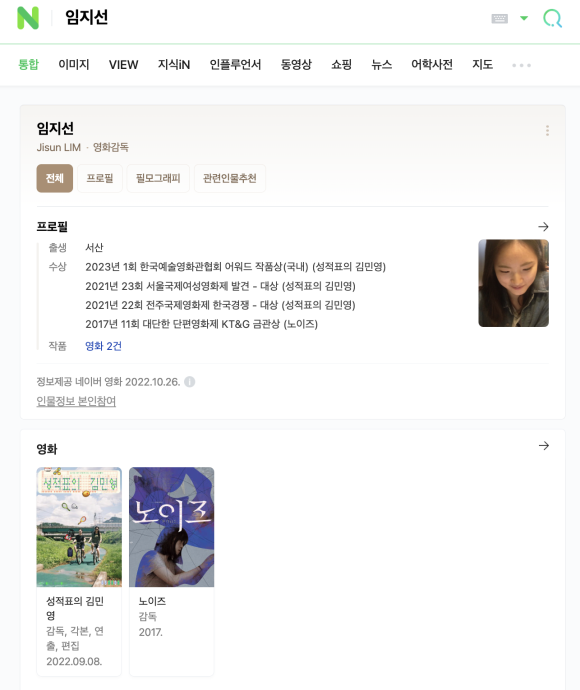Click the 2021년 22회 전주국제영화제 award line

point(220,305)
